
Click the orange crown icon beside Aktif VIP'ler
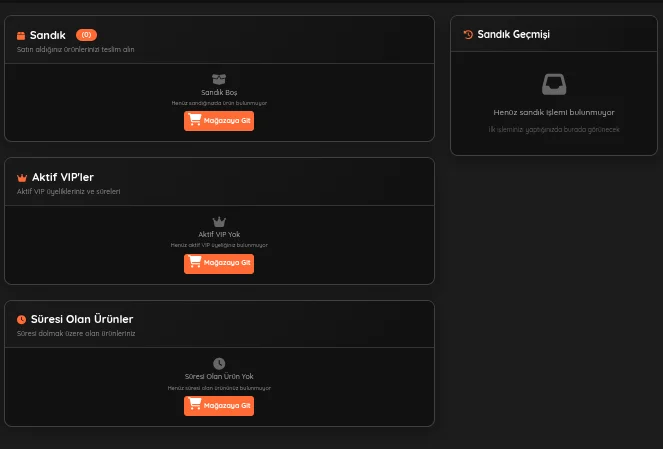pyautogui.click(x=22, y=178)
